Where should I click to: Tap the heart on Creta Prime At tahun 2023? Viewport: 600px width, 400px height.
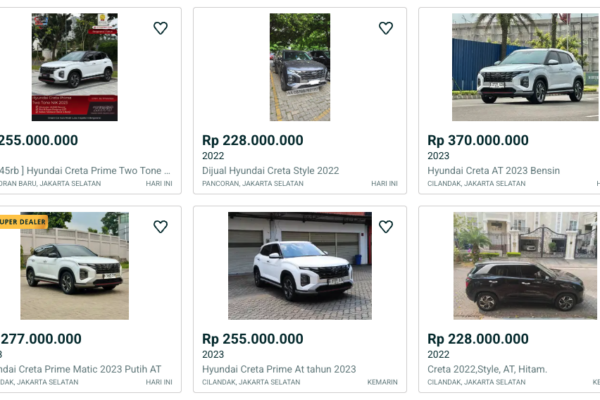click(x=386, y=227)
